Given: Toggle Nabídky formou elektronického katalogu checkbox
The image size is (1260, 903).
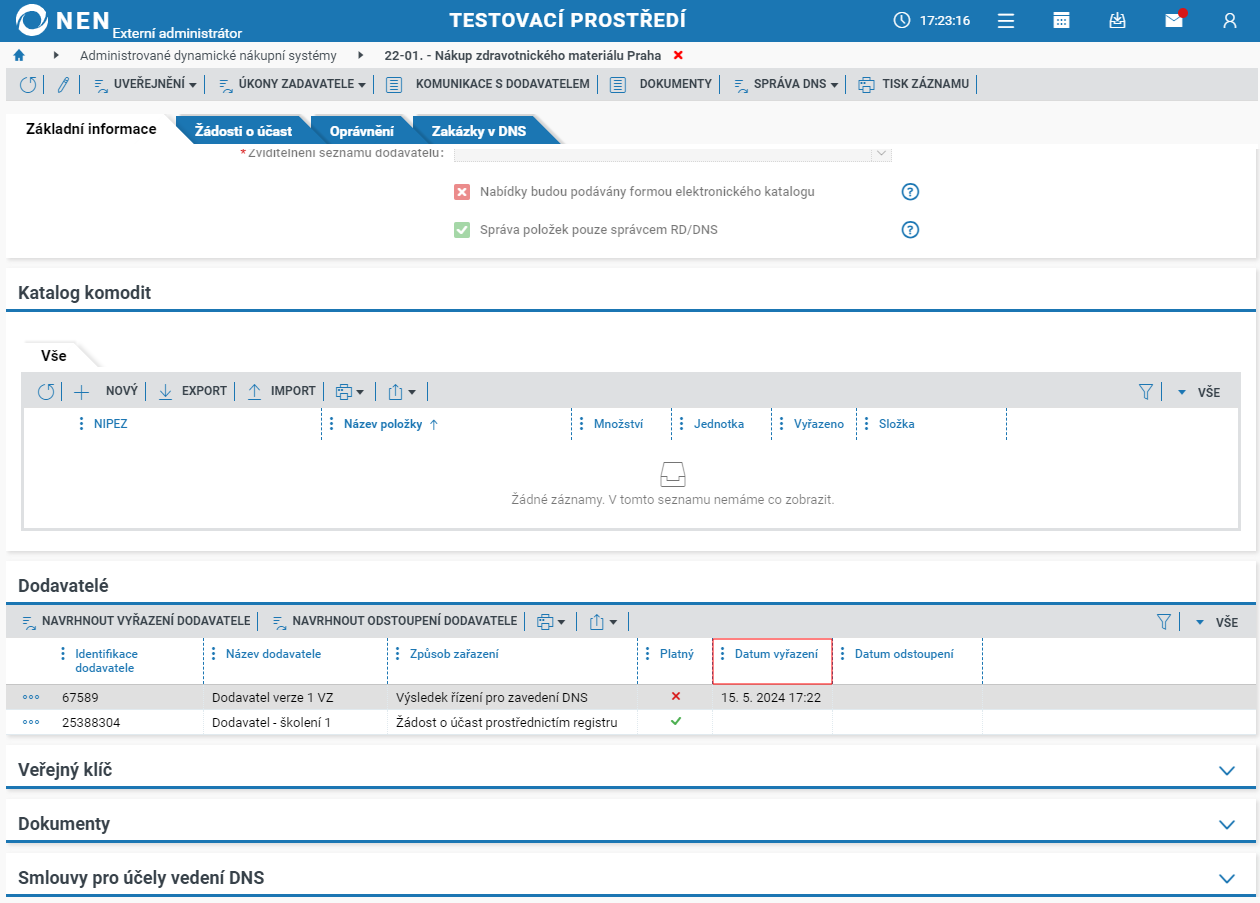Looking at the screenshot, I should point(462,192).
